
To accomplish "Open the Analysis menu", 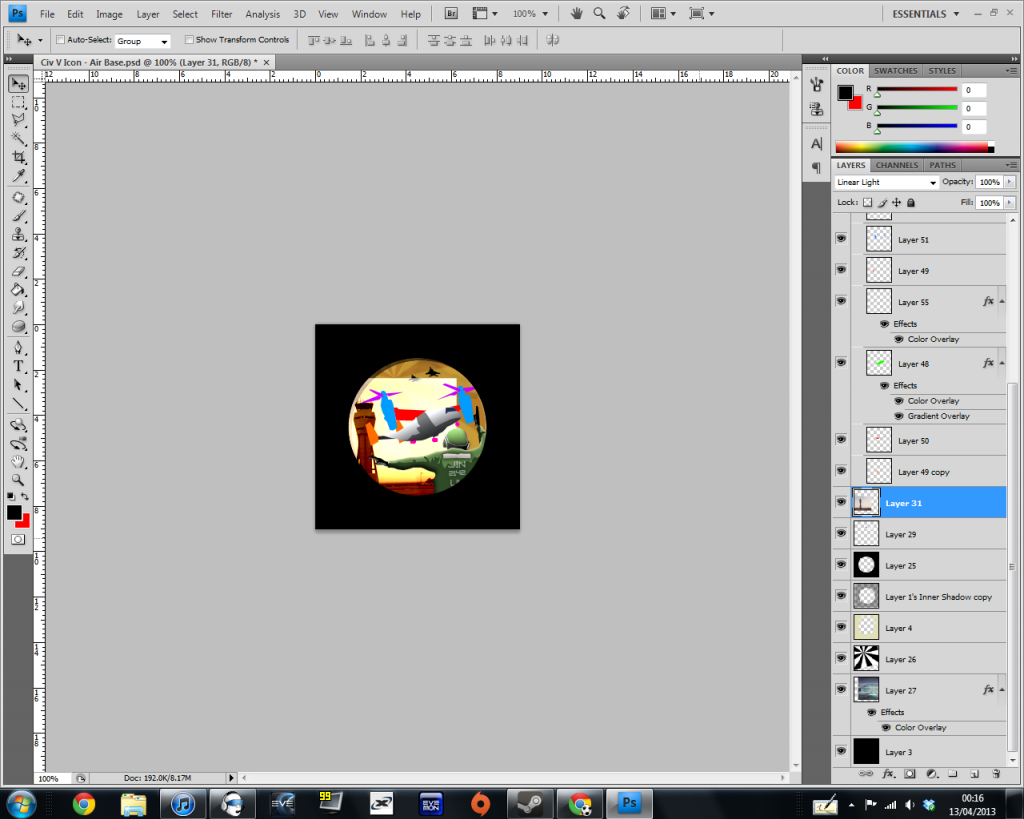I will (263, 14).
